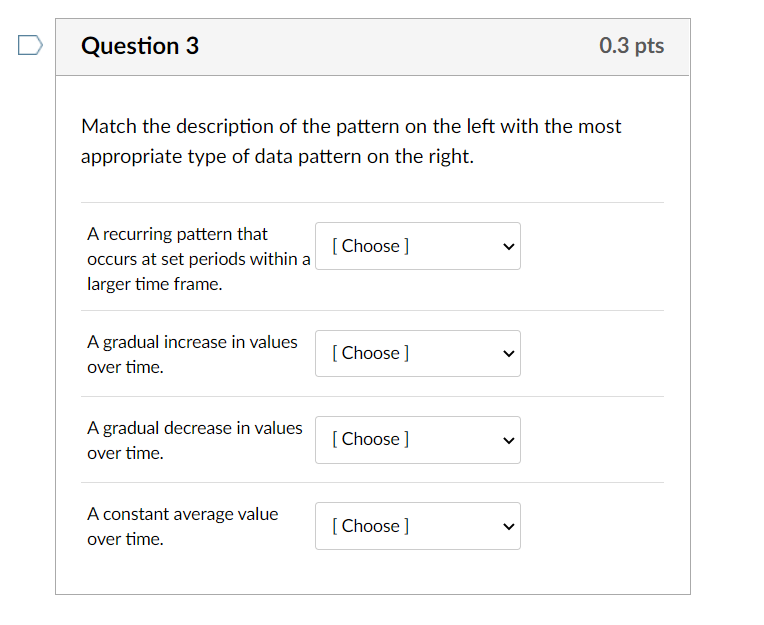The width and height of the screenshot is (764, 625).
Task: Open the dropdown for gradual increase in values
Action: pyautogui.click(x=418, y=353)
